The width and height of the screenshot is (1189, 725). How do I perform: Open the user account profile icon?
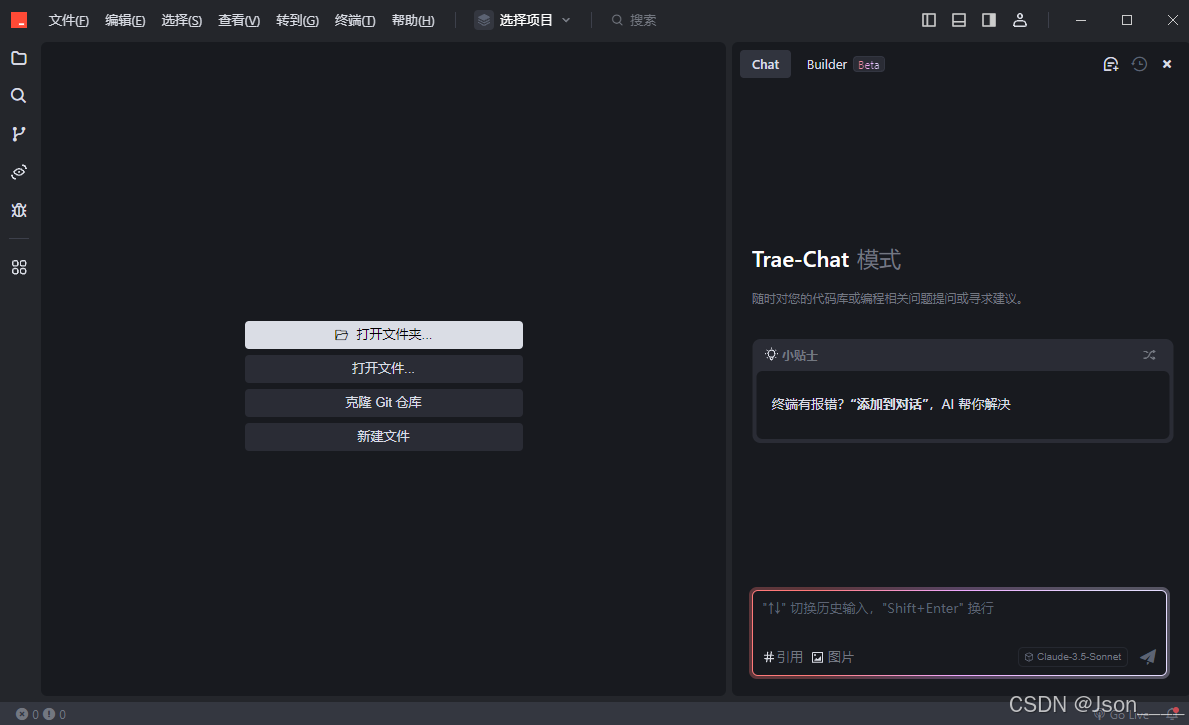(x=1020, y=20)
